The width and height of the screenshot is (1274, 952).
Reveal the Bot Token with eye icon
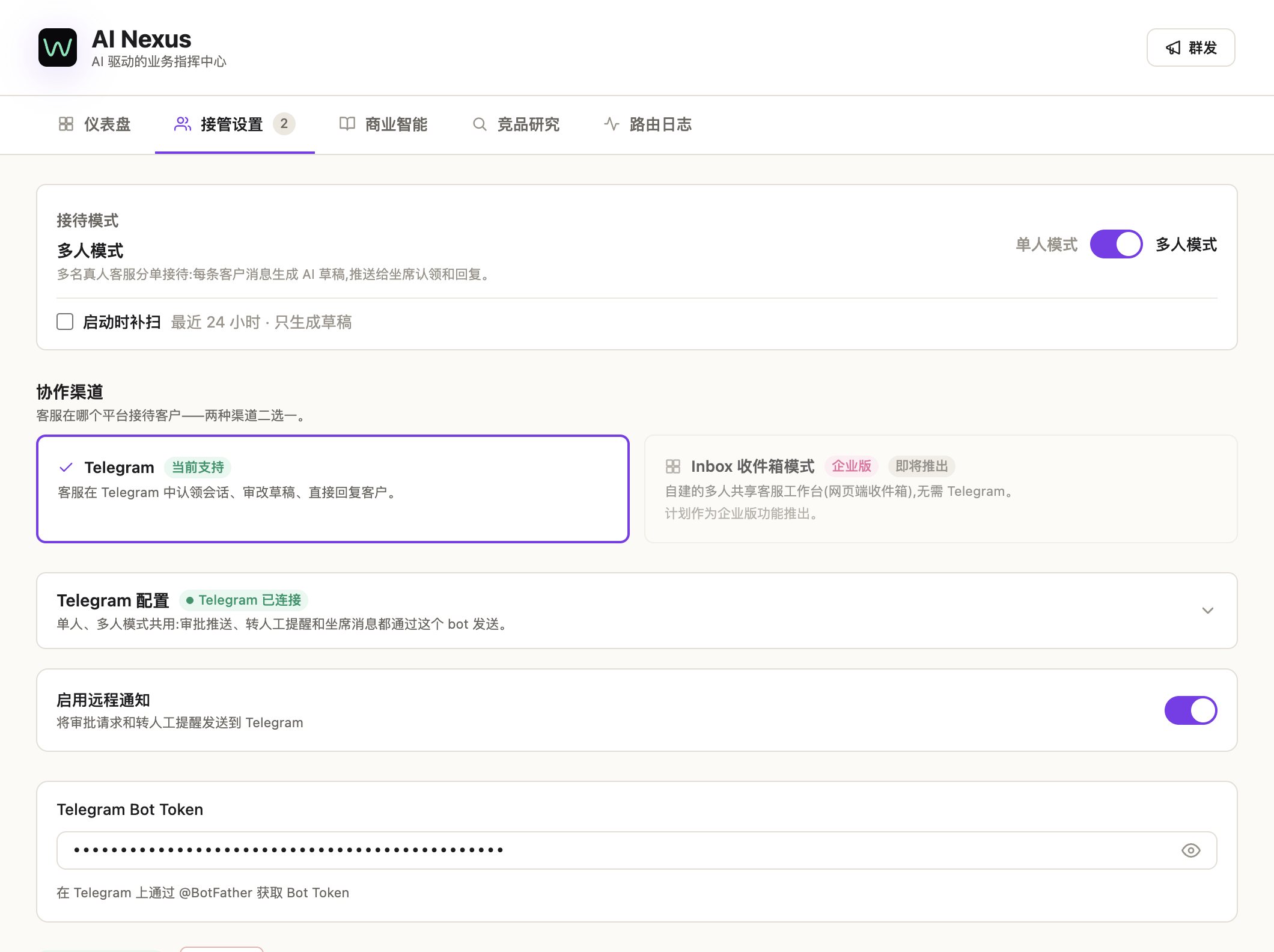tap(1190, 850)
